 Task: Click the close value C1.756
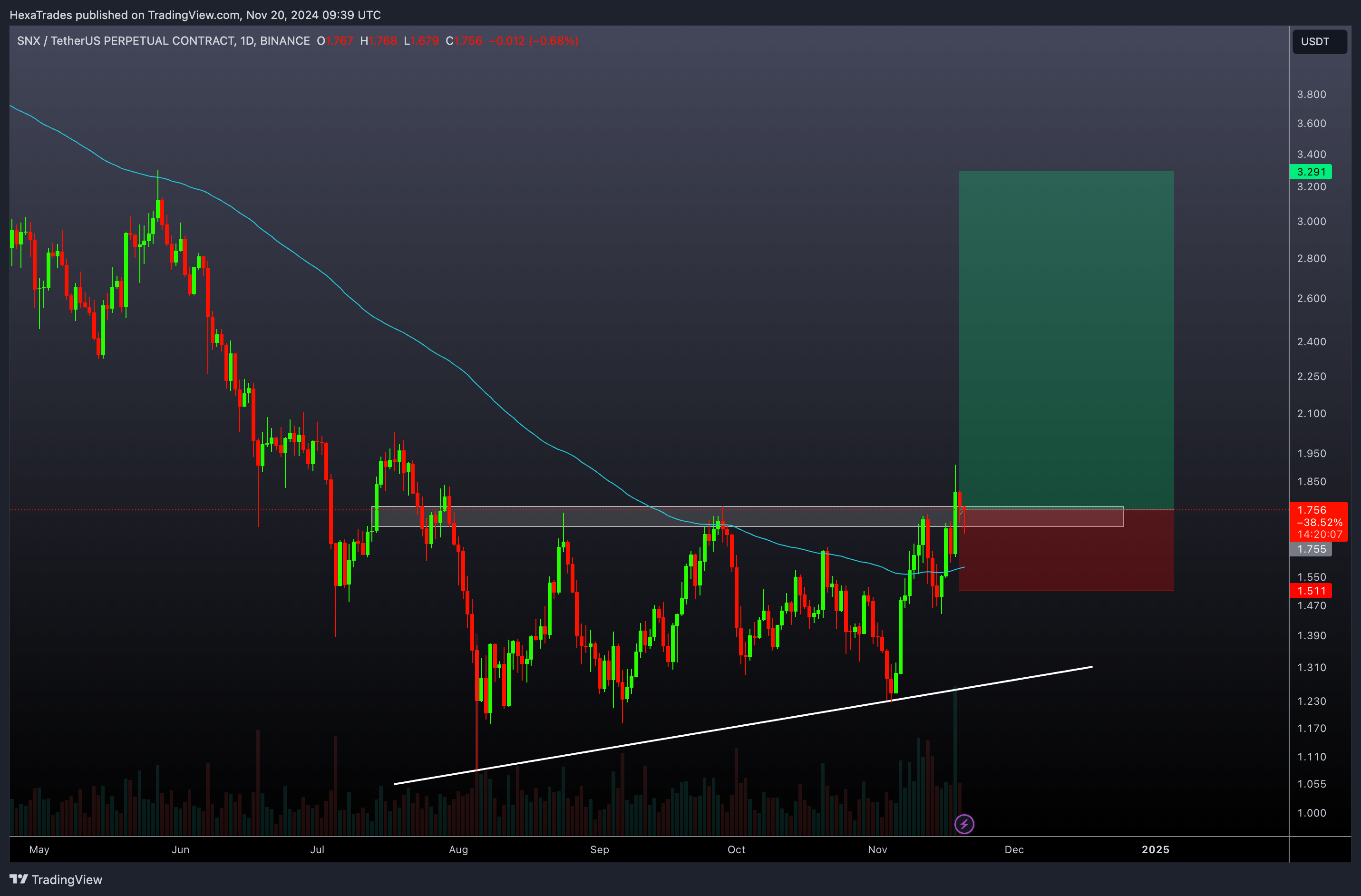(464, 40)
